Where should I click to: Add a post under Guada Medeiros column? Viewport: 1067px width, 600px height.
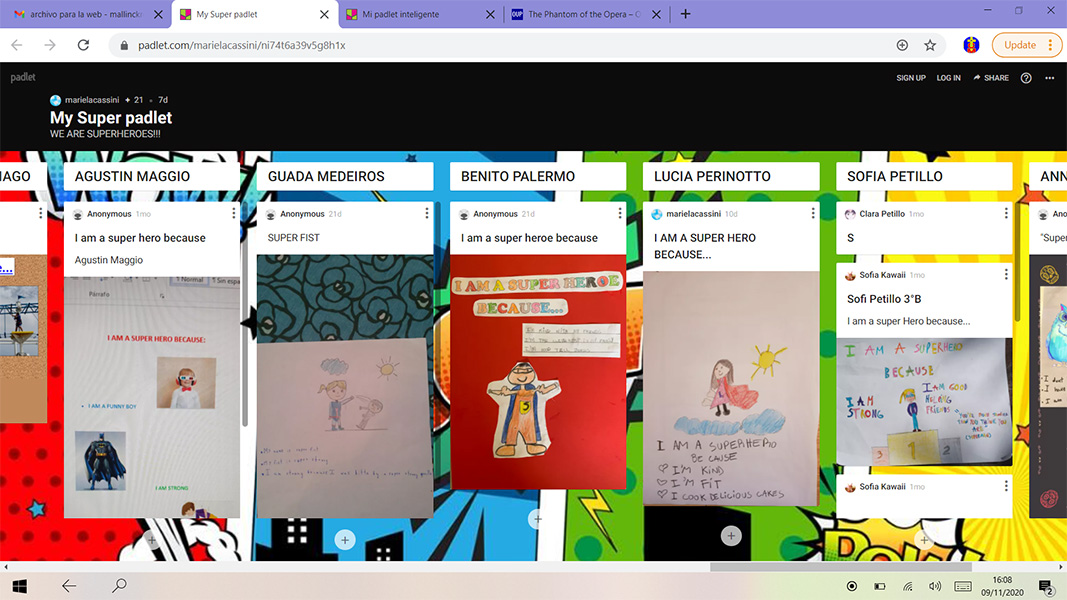[344, 540]
